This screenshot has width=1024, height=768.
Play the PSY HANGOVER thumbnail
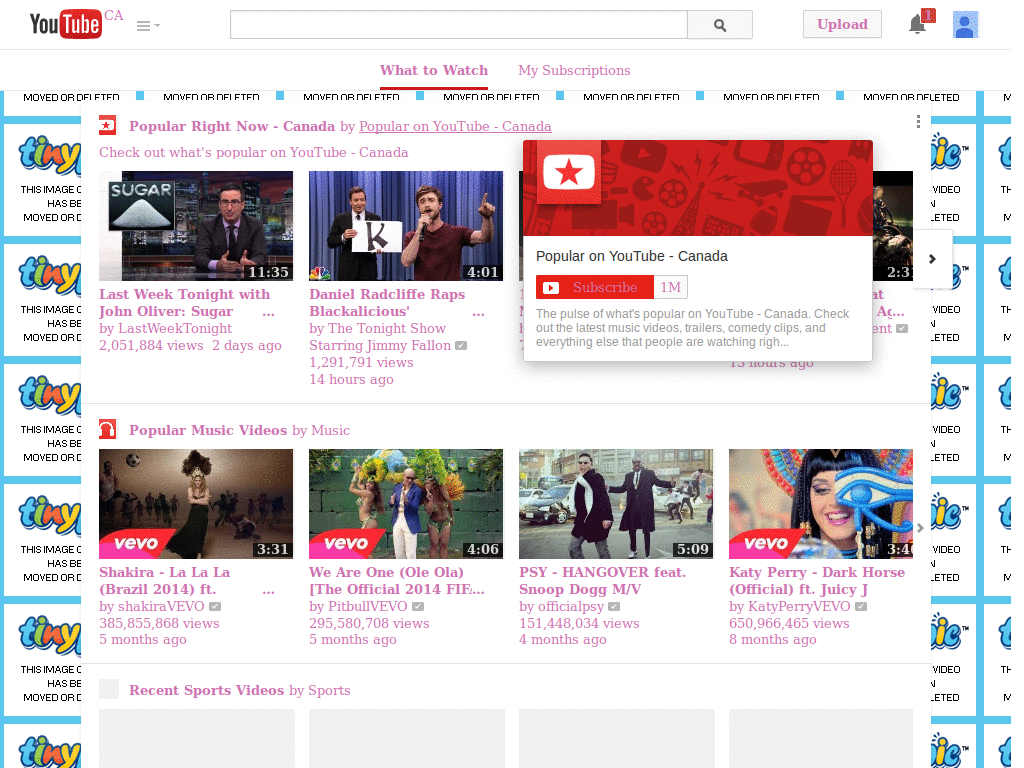tap(616, 504)
